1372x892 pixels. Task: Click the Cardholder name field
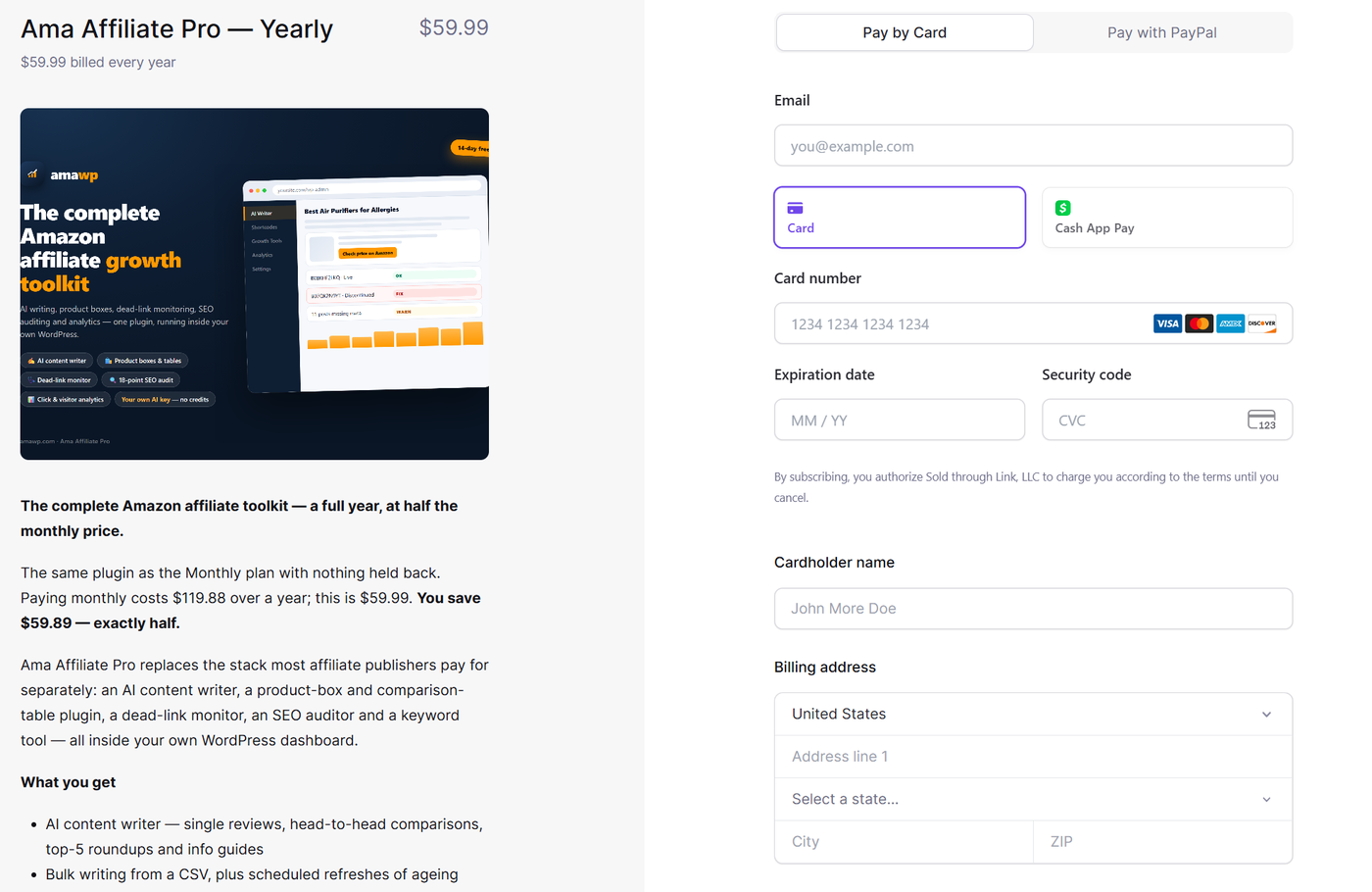pyautogui.click(x=1033, y=609)
